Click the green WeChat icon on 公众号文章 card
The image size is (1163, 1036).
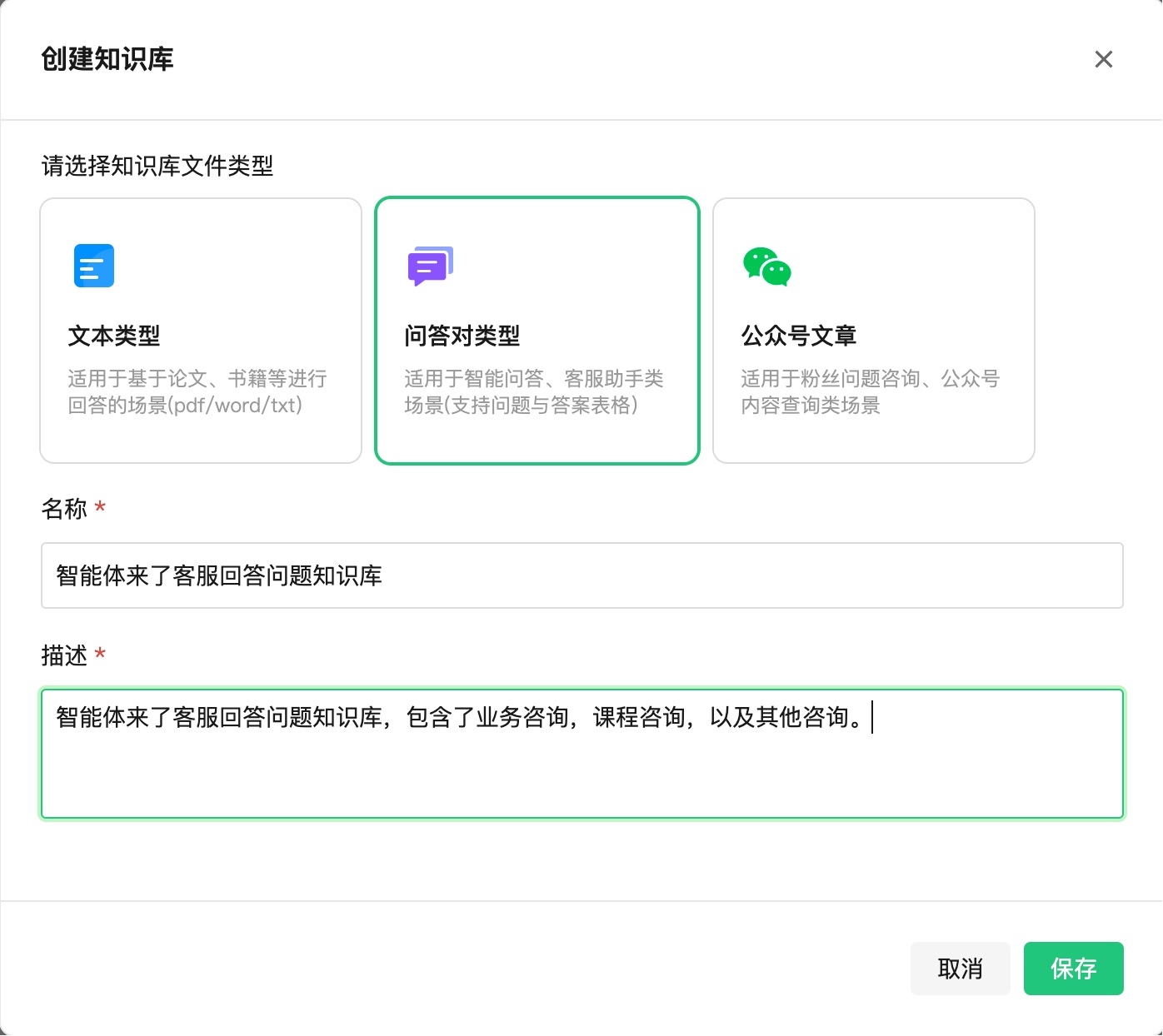[x=766, y=266]
